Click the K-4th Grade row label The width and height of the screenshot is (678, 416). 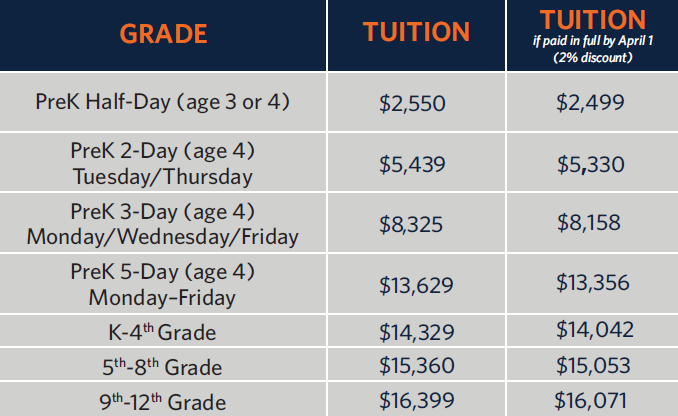point(164,331)
